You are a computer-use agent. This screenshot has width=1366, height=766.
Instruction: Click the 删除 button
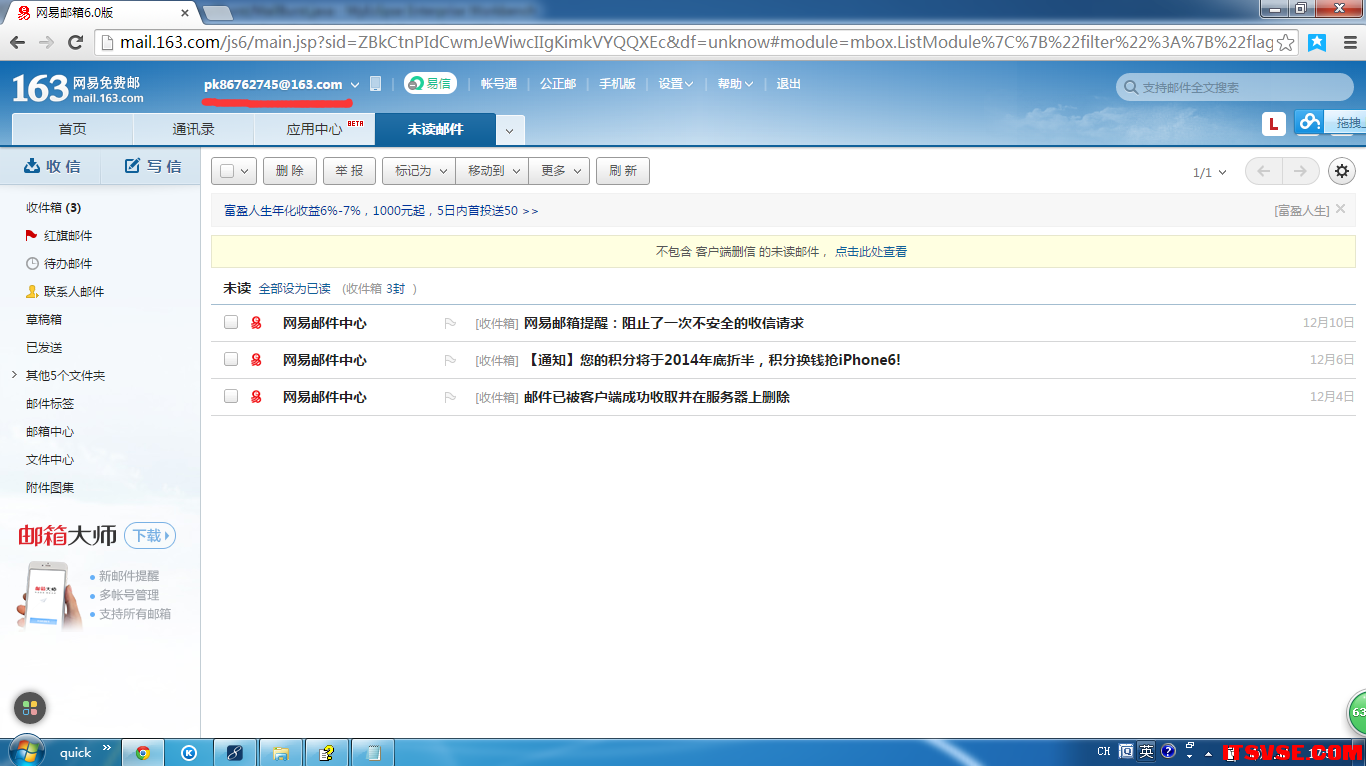click(x=289, y=171)
